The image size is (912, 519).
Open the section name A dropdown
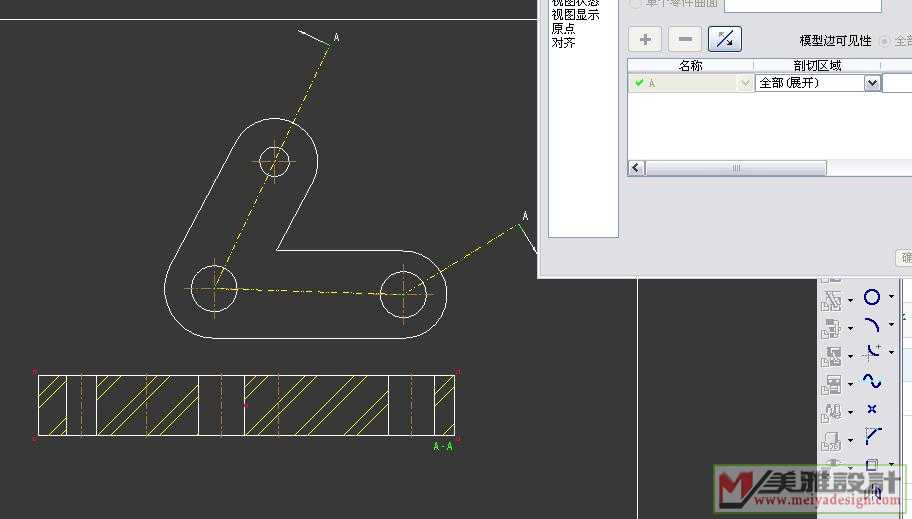tap(744, 84)
